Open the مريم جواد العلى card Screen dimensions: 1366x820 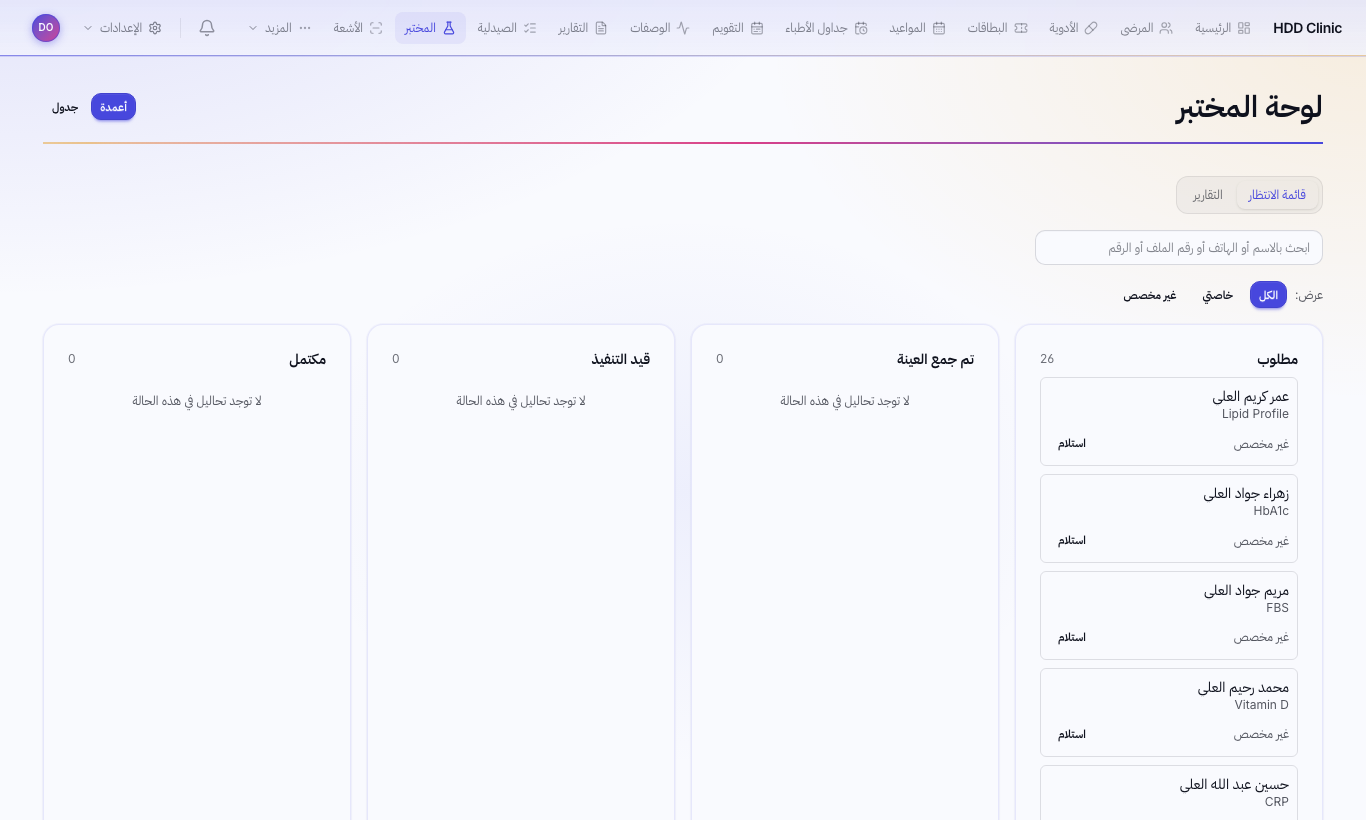pyautogui.click(x=1169, y=615)
